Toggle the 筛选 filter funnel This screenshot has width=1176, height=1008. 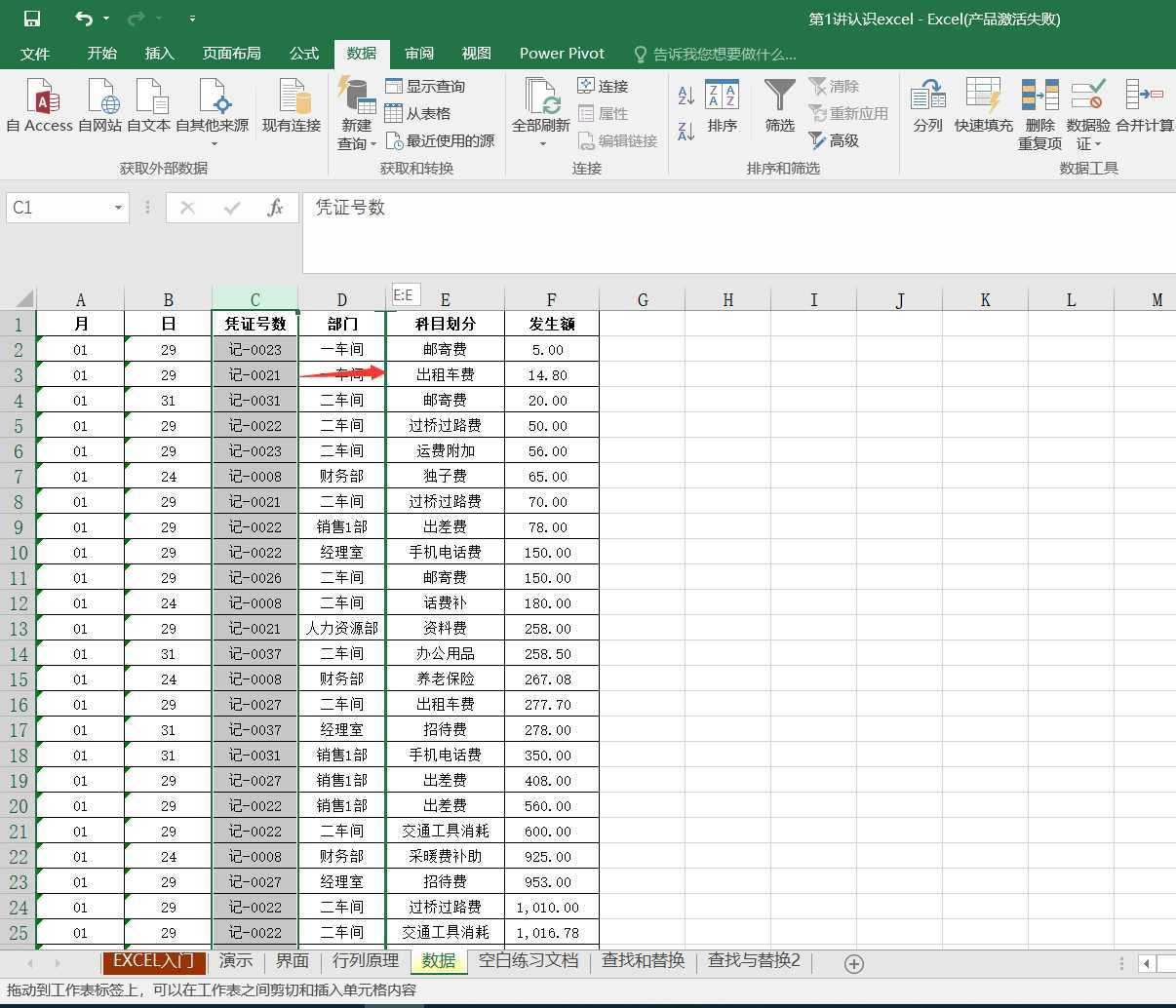[x=780, y=105]
